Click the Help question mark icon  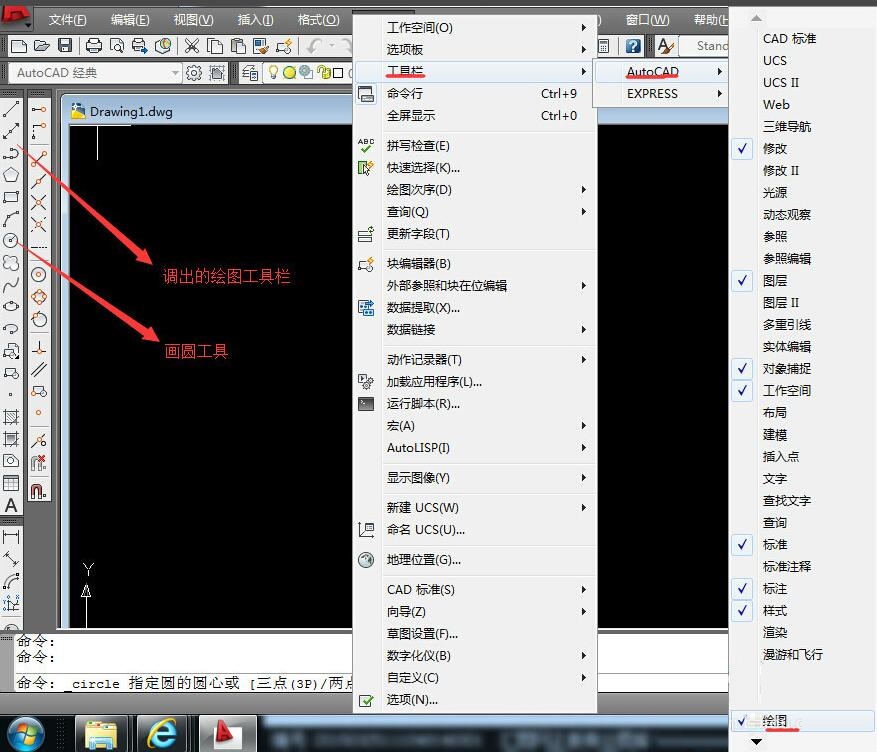633,46
